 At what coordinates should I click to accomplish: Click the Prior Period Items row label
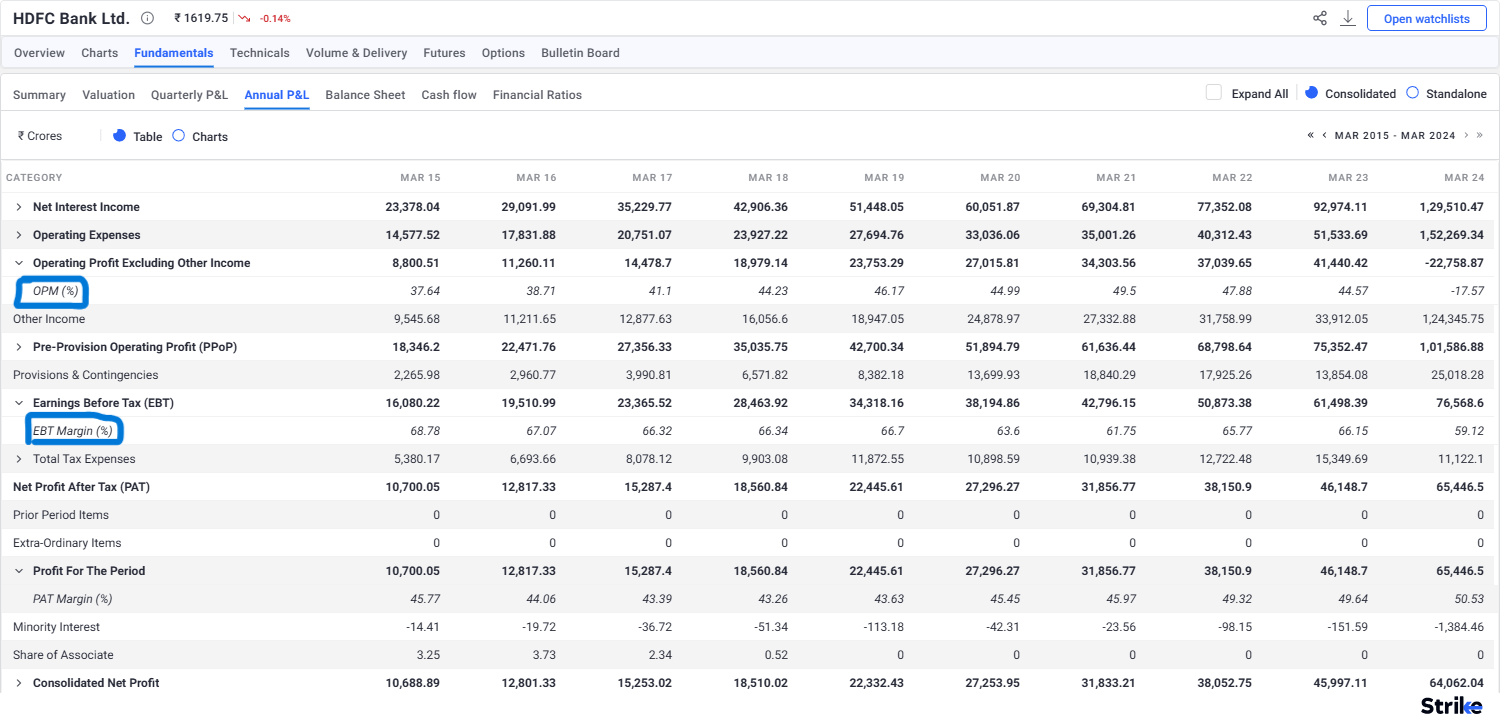[x=61, y=515]
